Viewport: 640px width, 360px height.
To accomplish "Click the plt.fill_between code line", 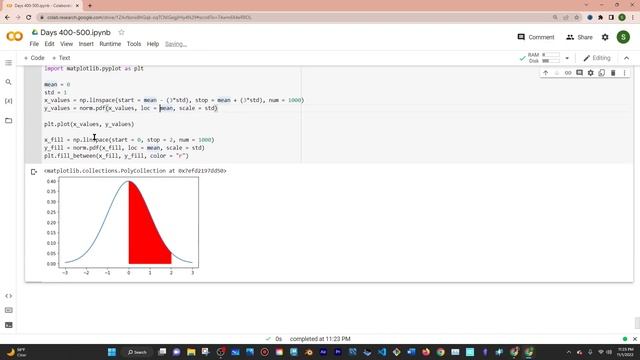I will [x=116, y=156].
